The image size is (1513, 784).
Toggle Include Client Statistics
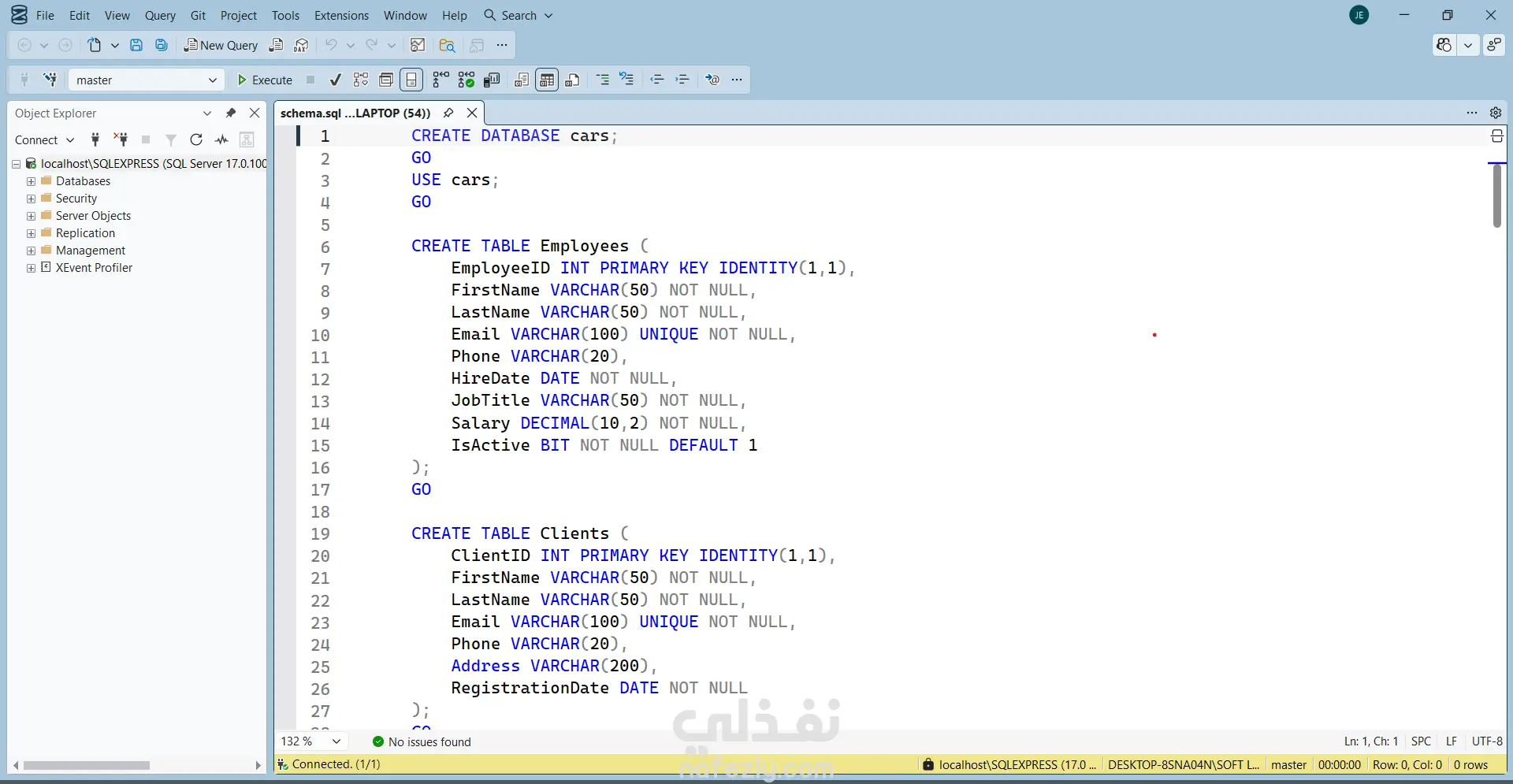point(492,80)
